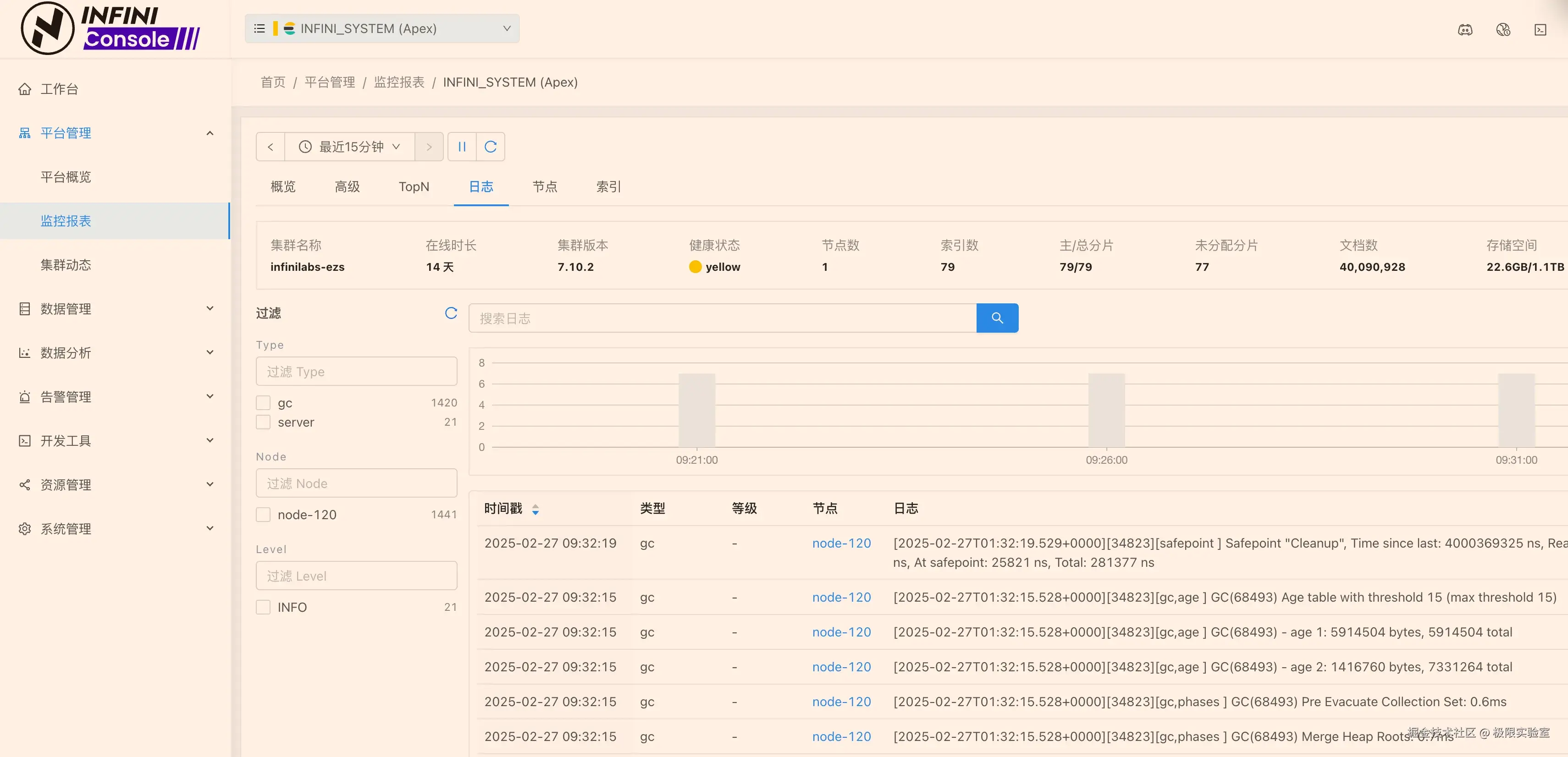This screenshot has height=757, width=1568.
Task: Click 平台管理 in the breadcrumb
Action: click(x=329, y=82)
